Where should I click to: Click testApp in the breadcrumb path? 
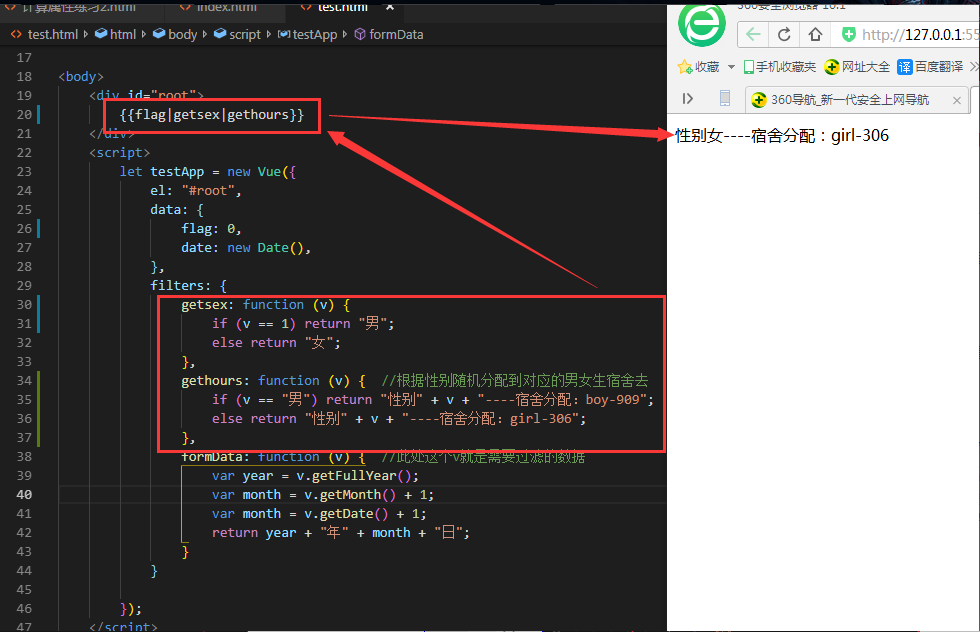pos(314,34)
